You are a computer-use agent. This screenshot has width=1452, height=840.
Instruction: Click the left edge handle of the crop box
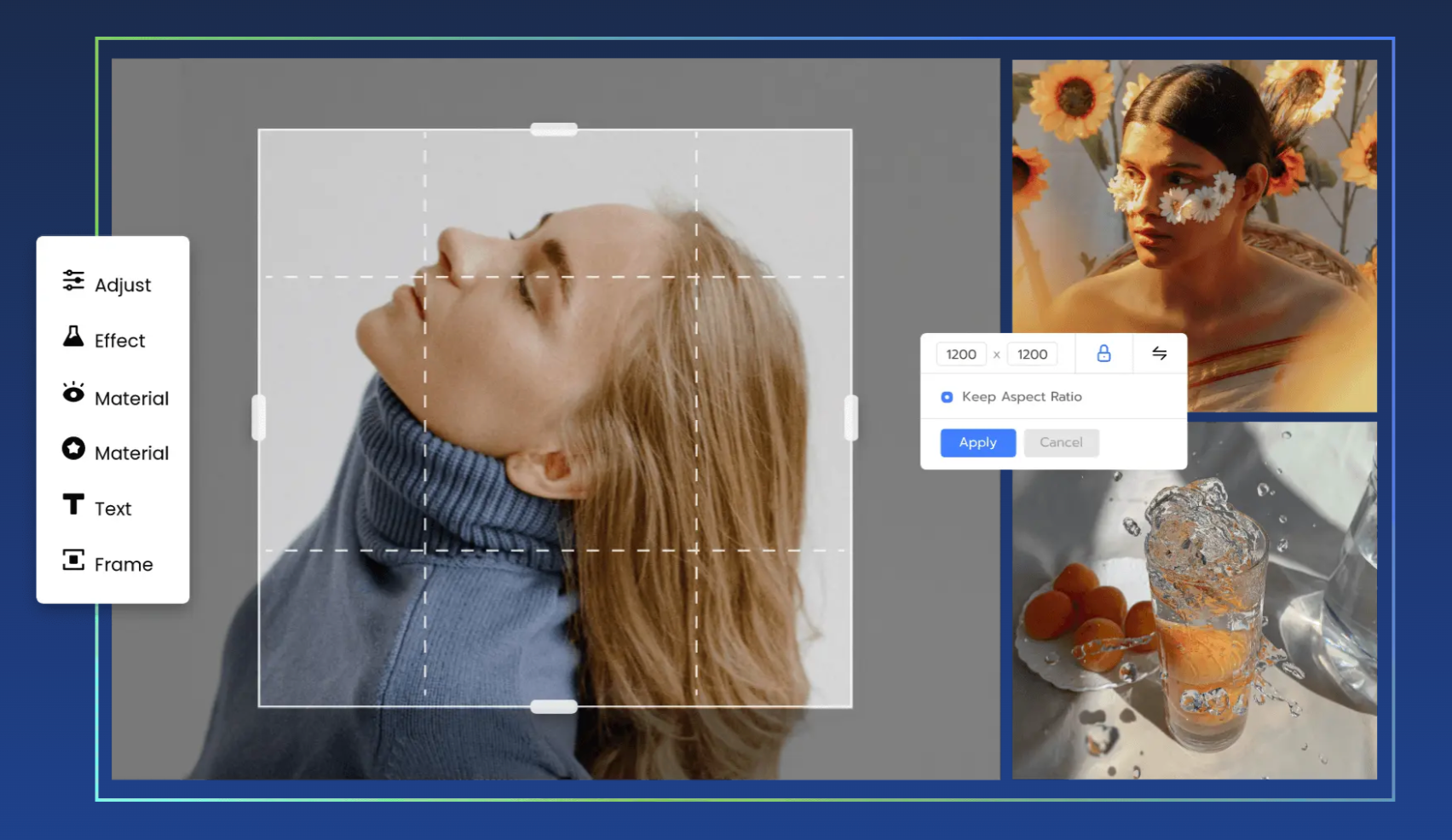[x=259, y=417]
